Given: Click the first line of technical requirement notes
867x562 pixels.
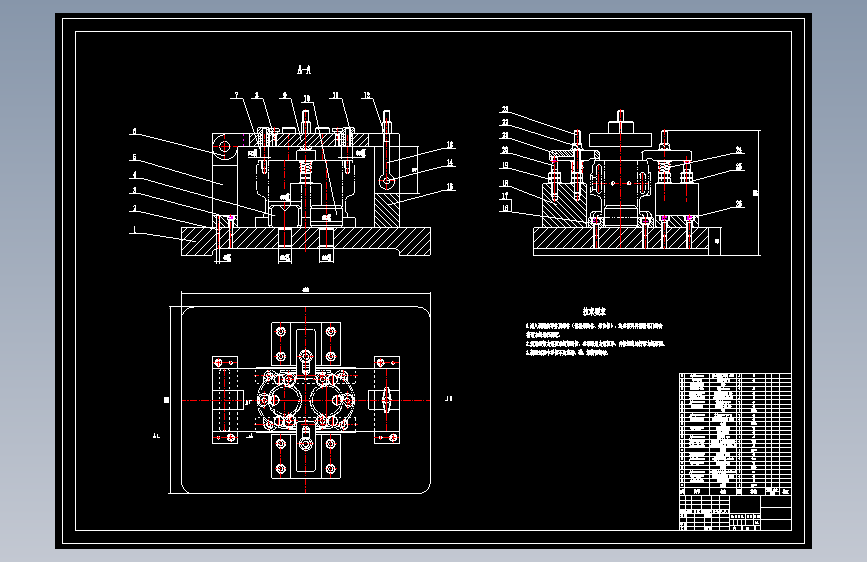Looking at the screenshot, I should pos(594,326).
